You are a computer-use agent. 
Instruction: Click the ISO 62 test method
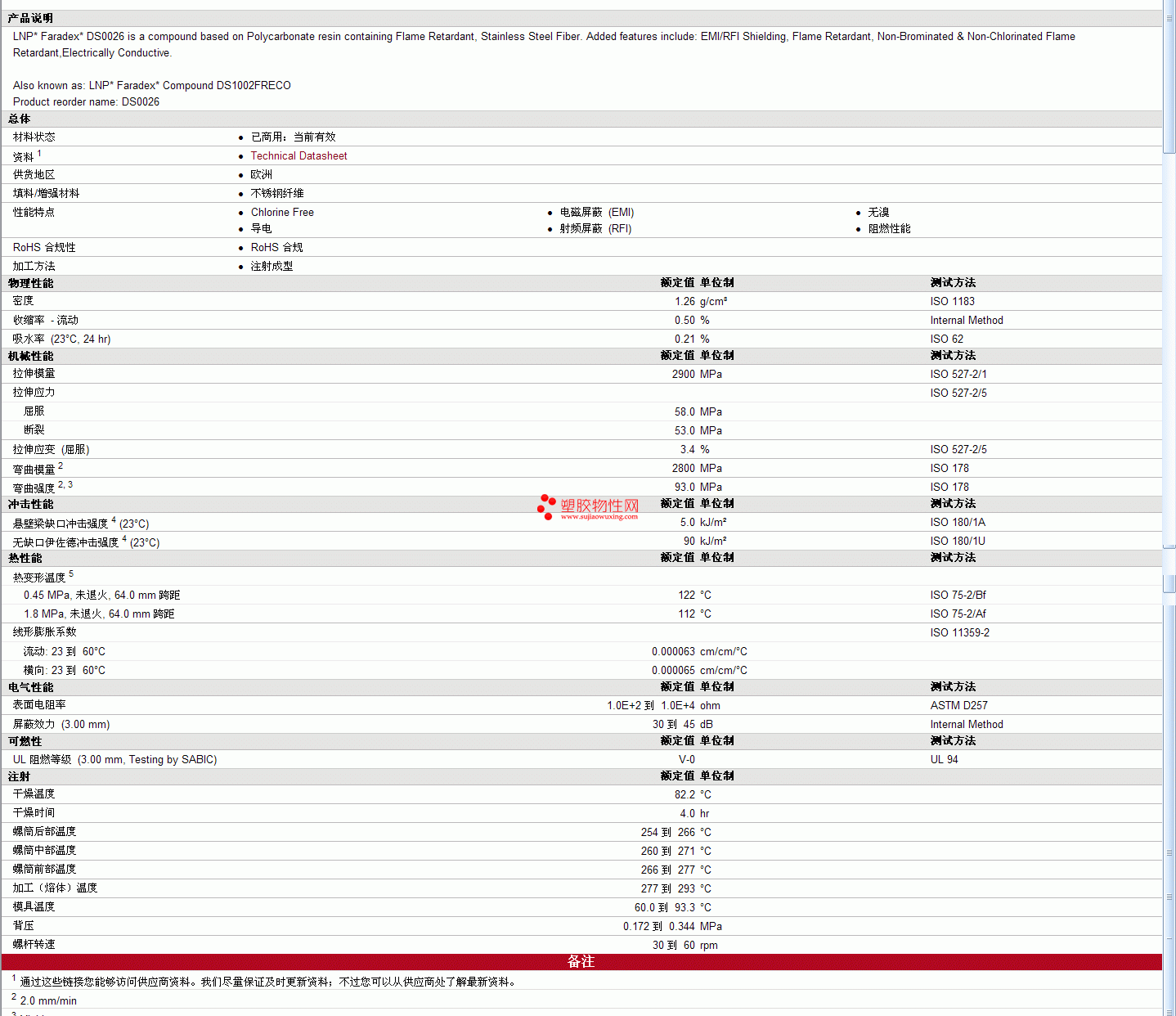tap(946, 339)
